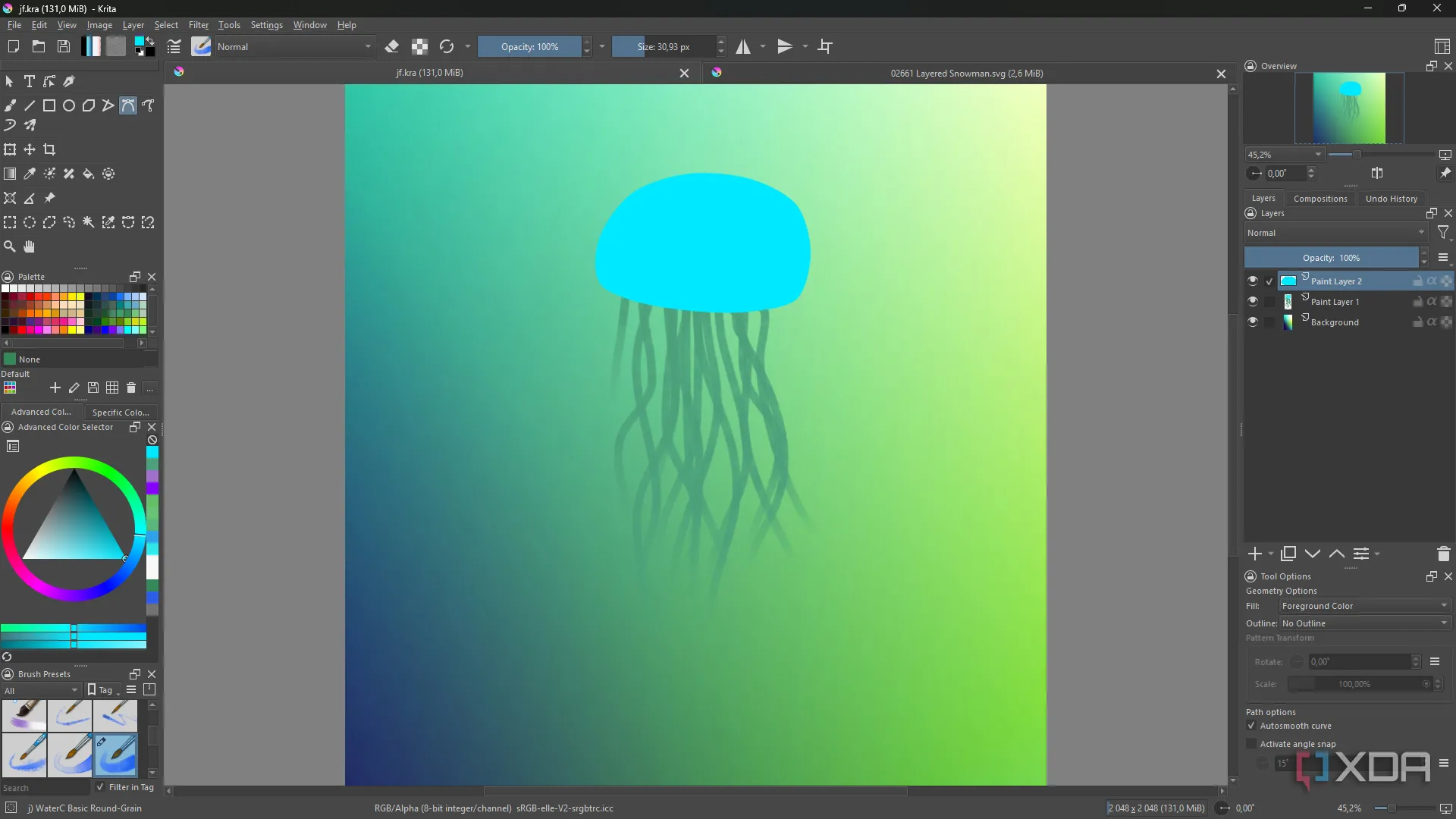Select the Freehand Brush tool
1456x819 pixels.
[11, 105]
